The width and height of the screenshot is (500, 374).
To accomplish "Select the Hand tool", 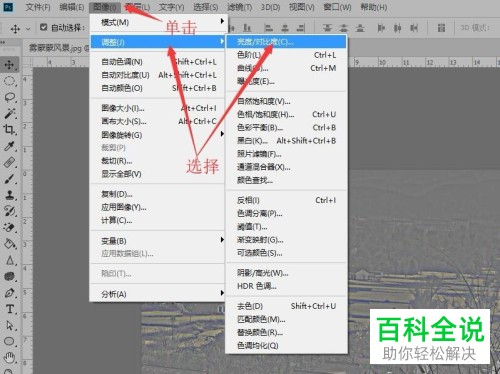I will pos(10,358).
